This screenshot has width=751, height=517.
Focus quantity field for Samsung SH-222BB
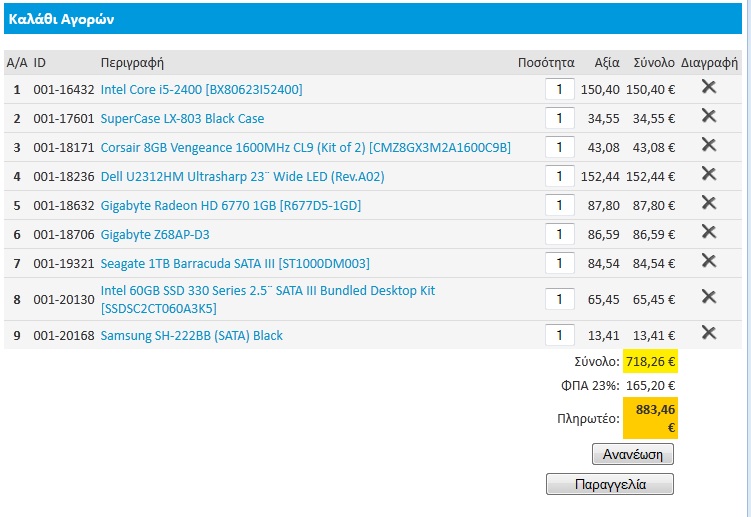click(x=559, y=335)
